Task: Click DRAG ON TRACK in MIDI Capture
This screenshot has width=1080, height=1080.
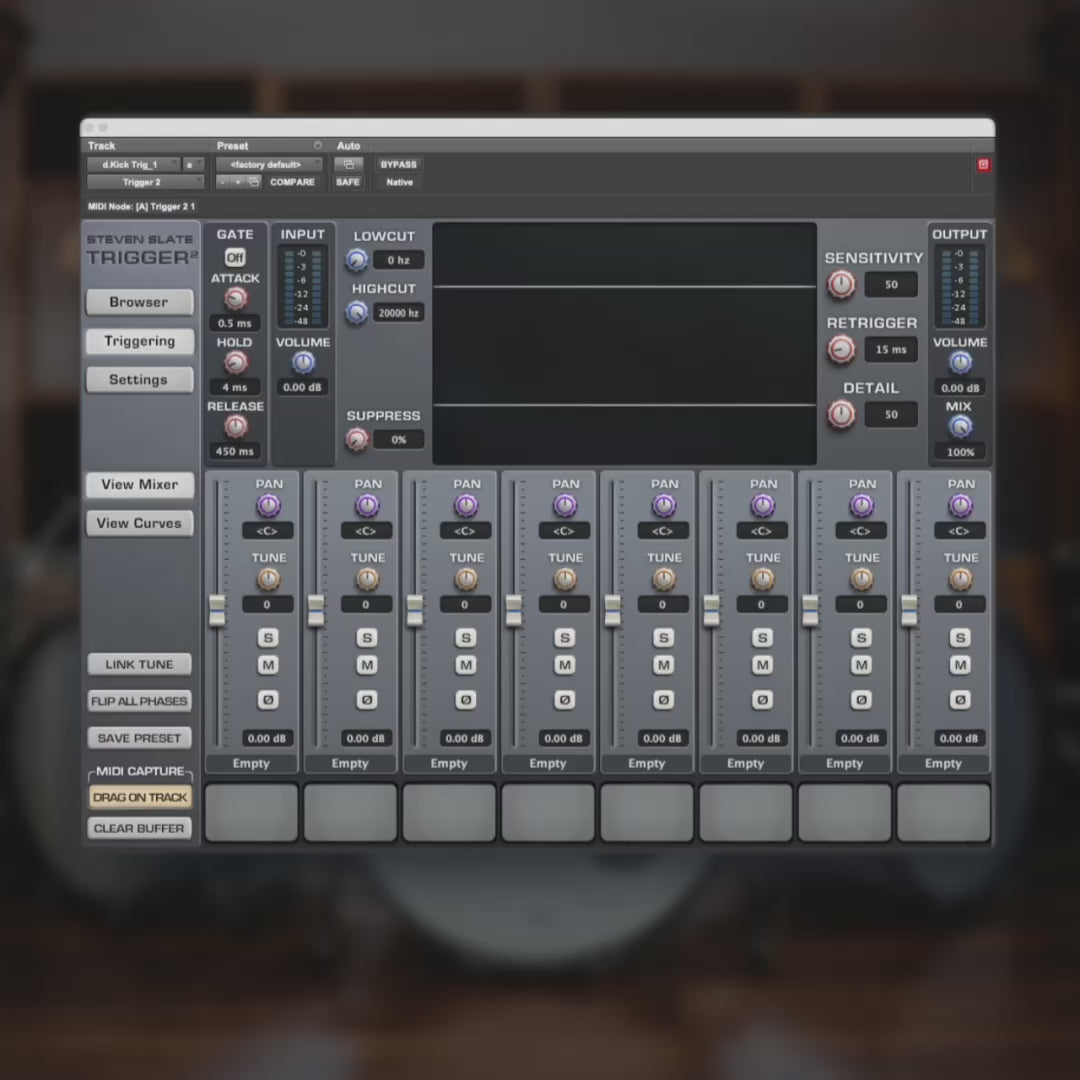Action: click(140, 797)
